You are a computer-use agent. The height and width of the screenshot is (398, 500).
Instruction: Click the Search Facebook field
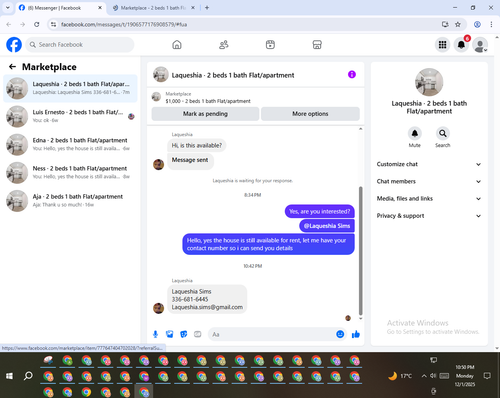80,45
